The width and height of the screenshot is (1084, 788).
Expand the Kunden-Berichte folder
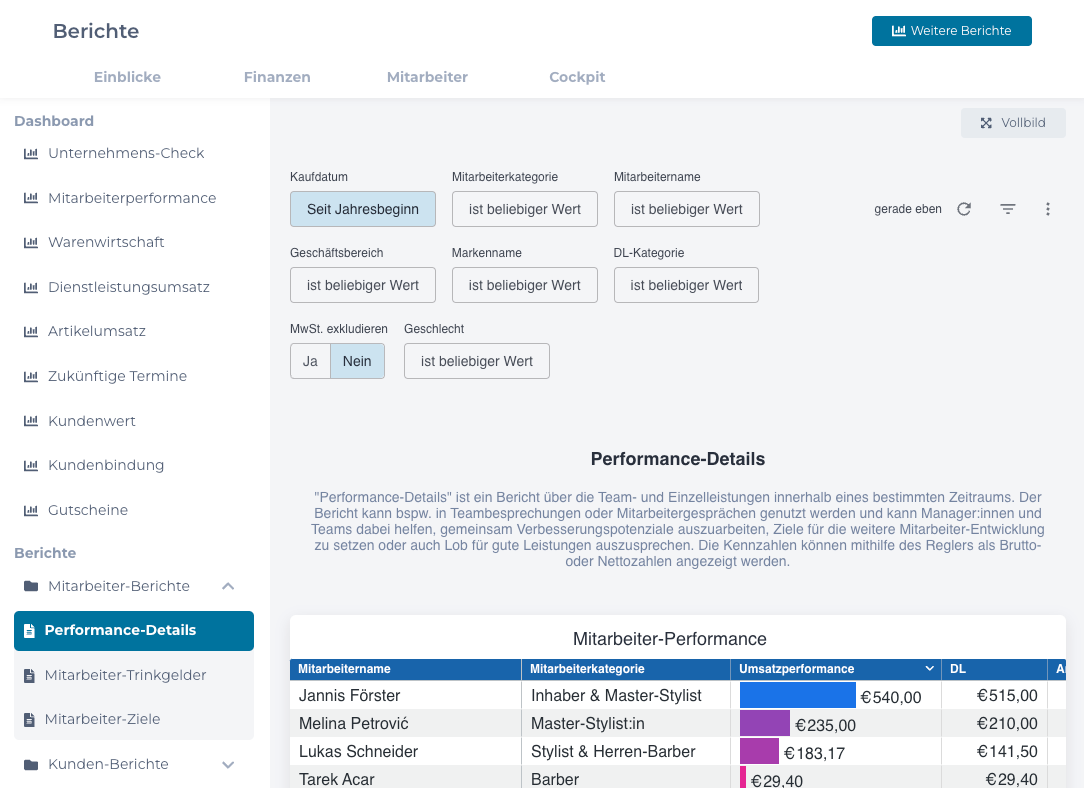click(x=228, y=764)
